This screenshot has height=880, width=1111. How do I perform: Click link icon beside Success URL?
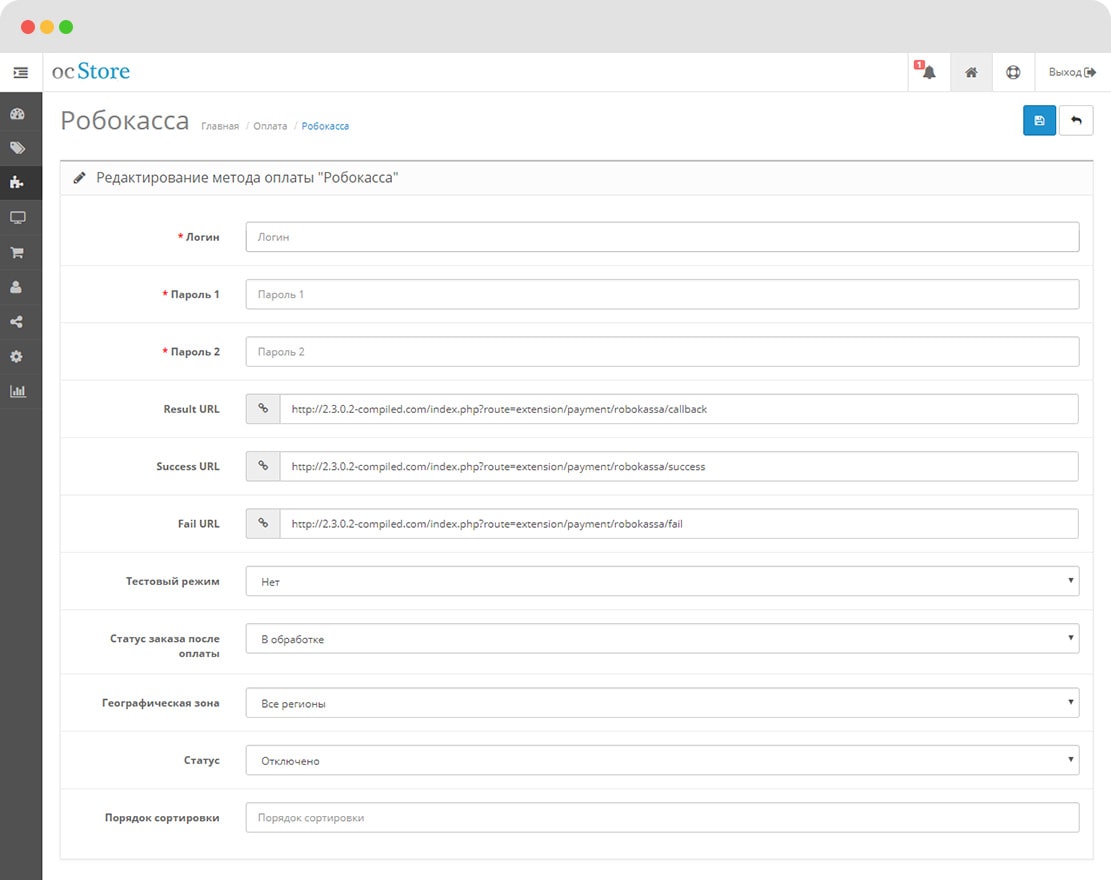click(x=263, y=466)
